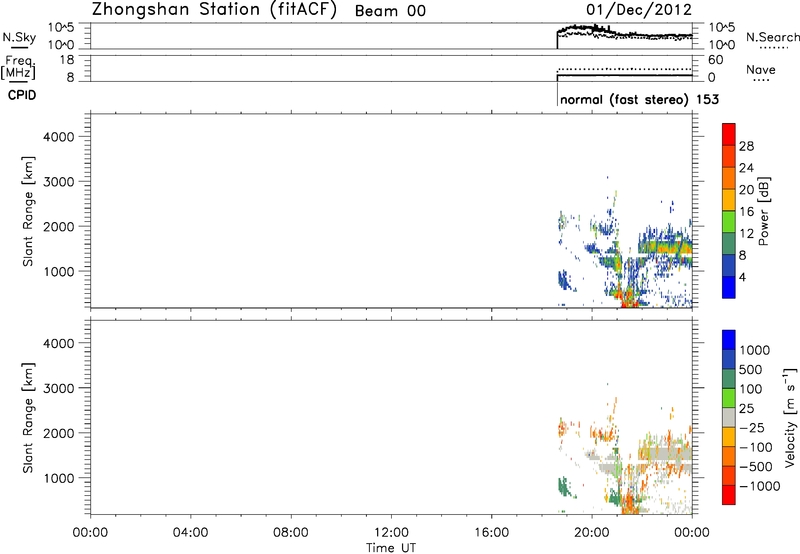
Task: Click Slant Range [km] label of power panel
Action: click(x=28, y=211)
